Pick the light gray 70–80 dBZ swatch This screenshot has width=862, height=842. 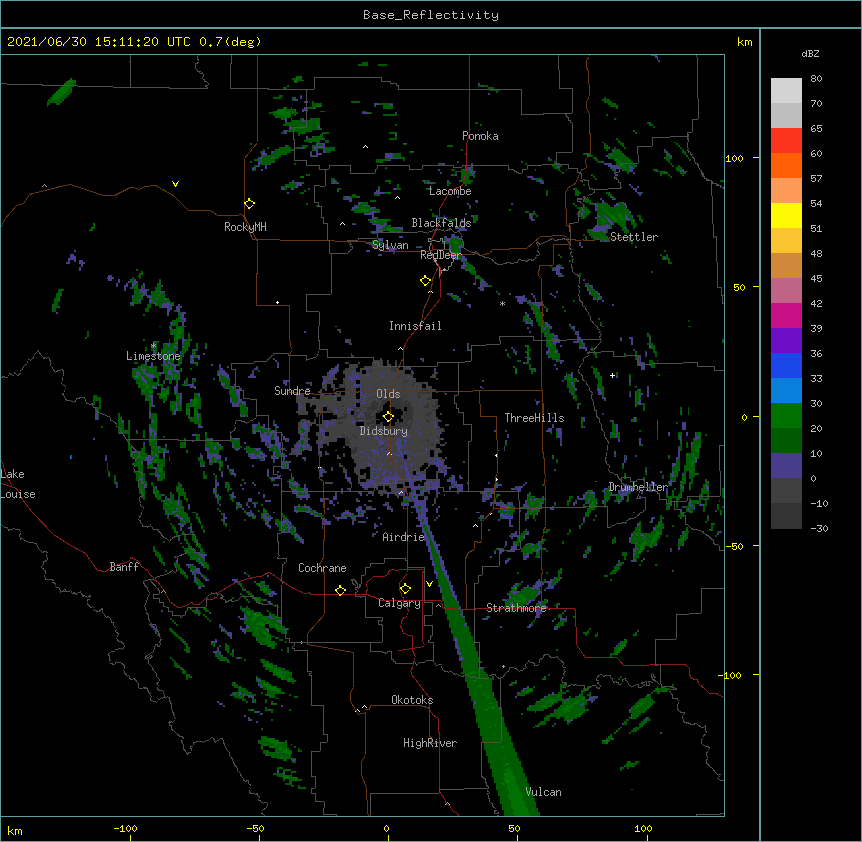tap(786, 91)
